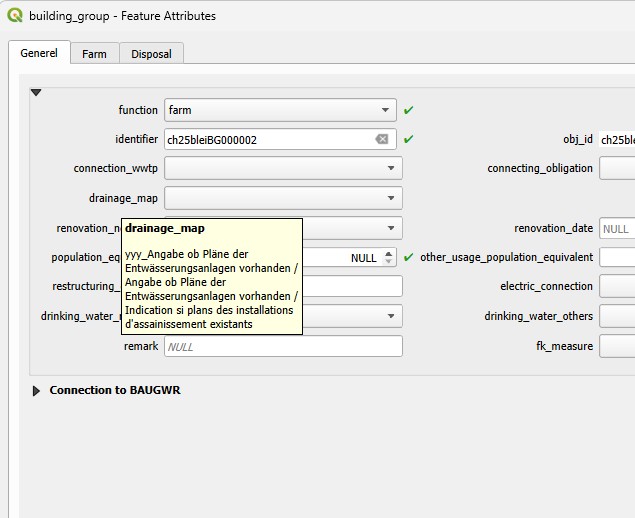Click the identifier text field
This screenshot has width=635, height=518.
coord(268,140)
